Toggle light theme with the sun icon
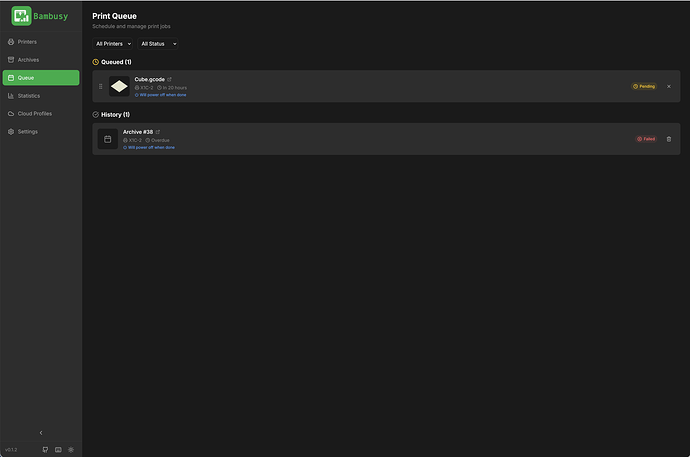 [x=71, y=450]
